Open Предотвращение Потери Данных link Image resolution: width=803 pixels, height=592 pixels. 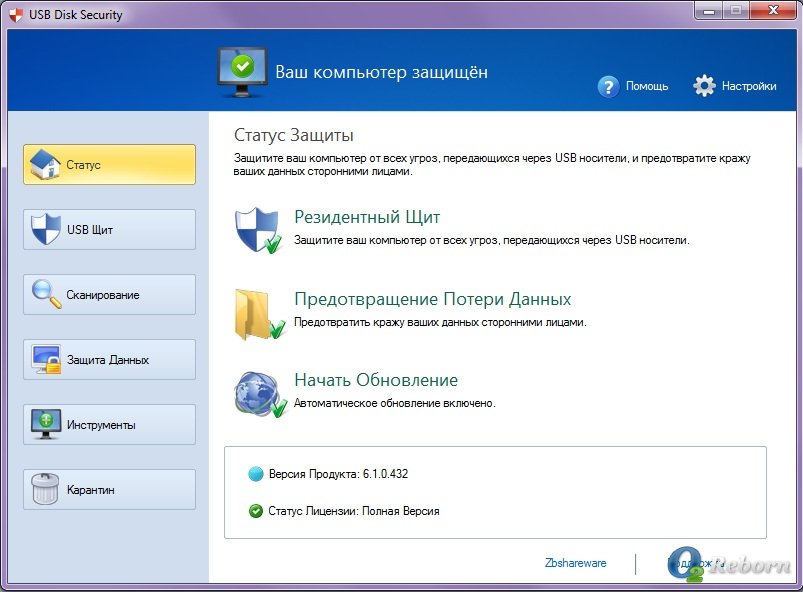click(x=433, y=299)
